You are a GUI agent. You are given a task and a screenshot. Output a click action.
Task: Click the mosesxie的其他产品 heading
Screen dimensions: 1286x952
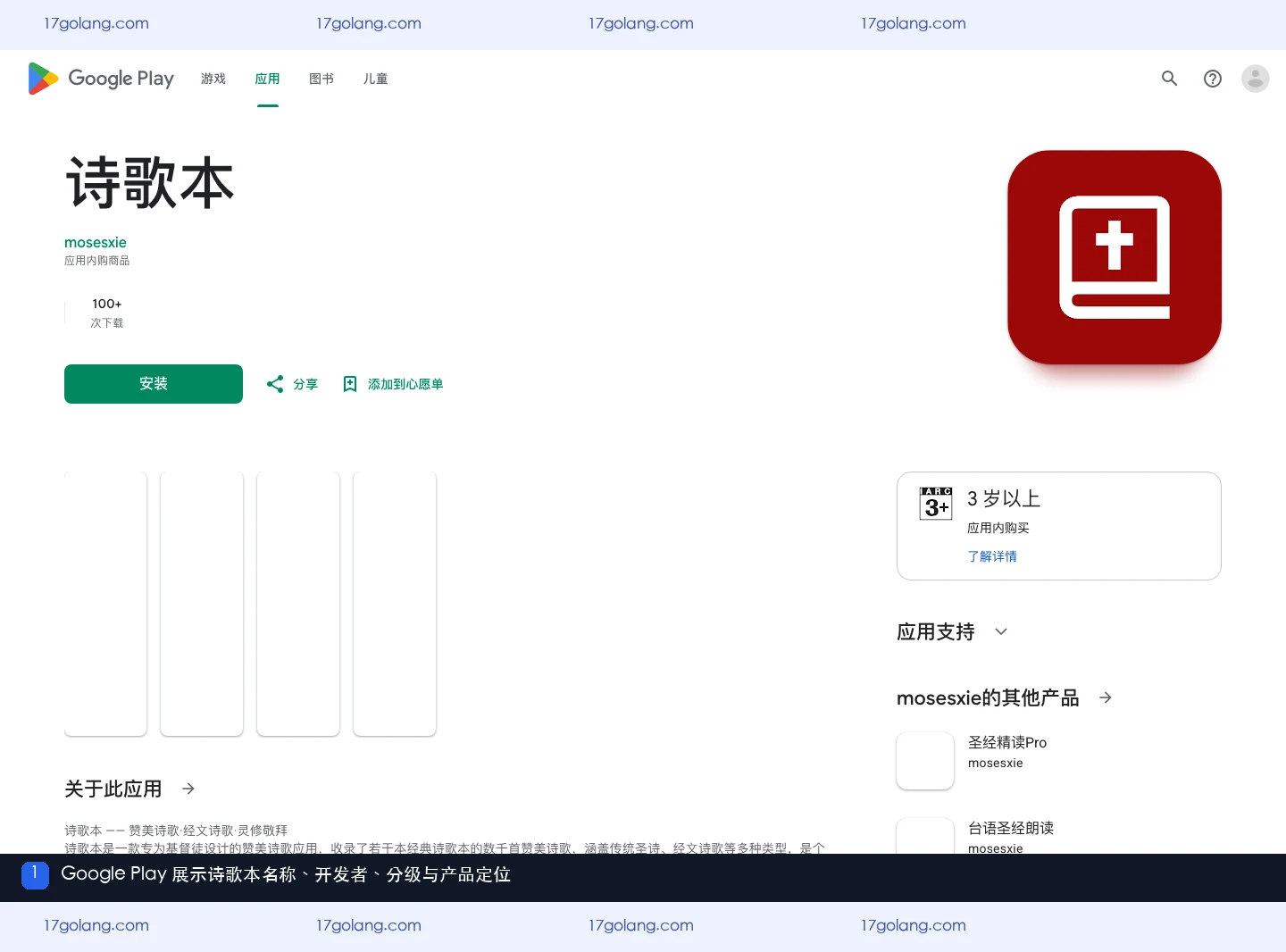(x=988, y=697)
